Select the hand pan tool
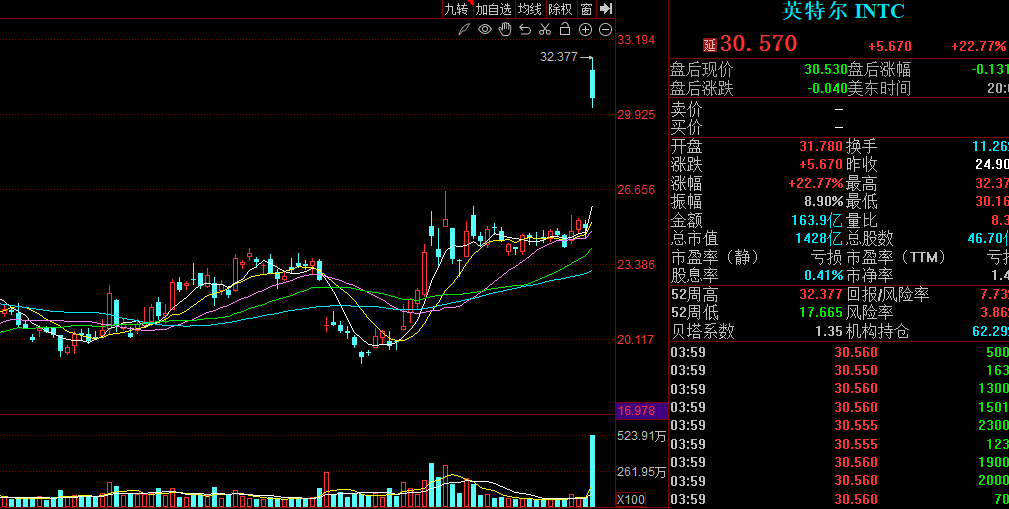This screenshot has height=509, width=1009. (x=505, y=29)
